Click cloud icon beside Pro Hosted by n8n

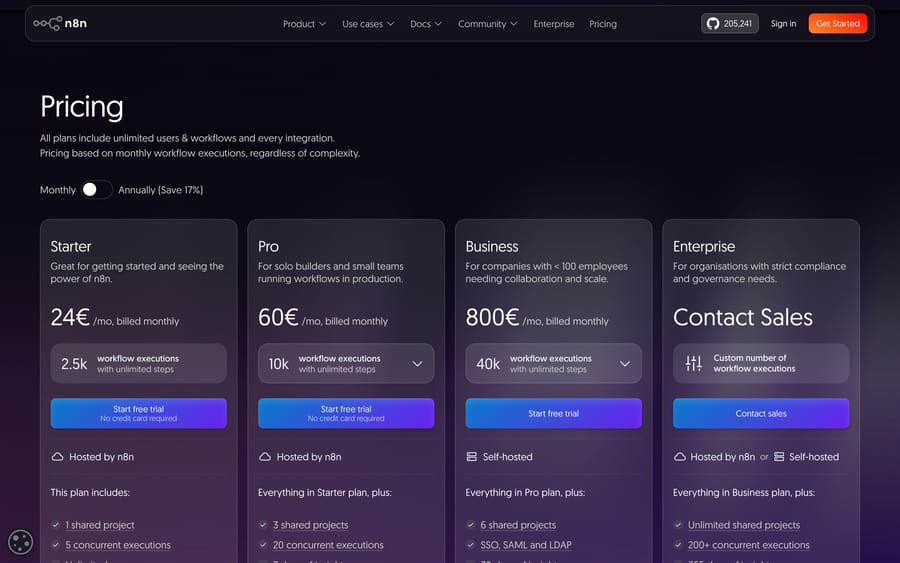(x=265, y=457)
